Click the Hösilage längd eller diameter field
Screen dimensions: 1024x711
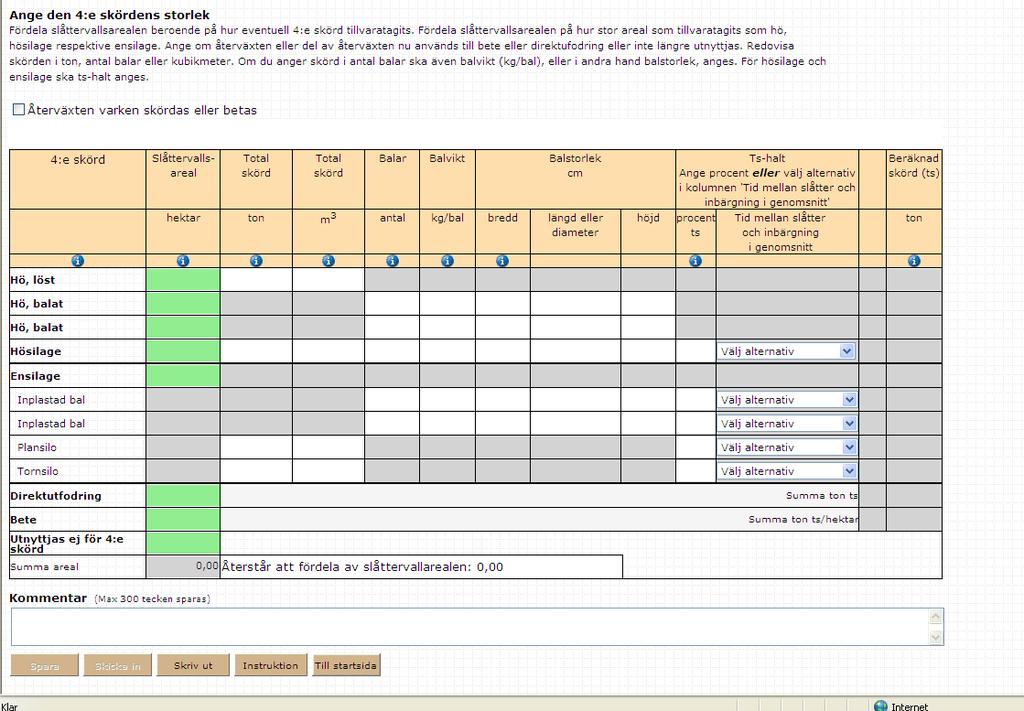click(575, 351)
